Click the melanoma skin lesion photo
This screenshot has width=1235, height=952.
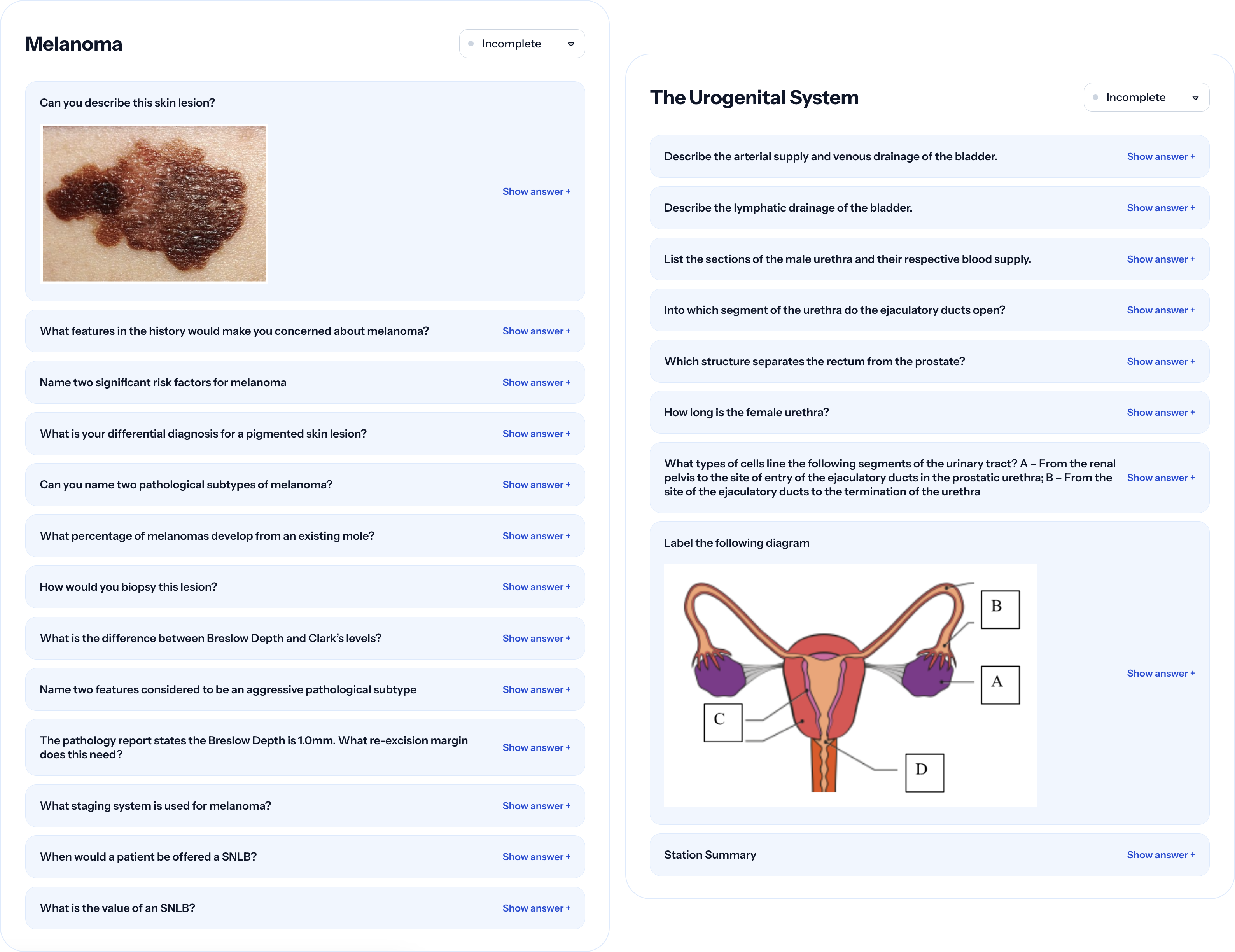pos(154,204)
